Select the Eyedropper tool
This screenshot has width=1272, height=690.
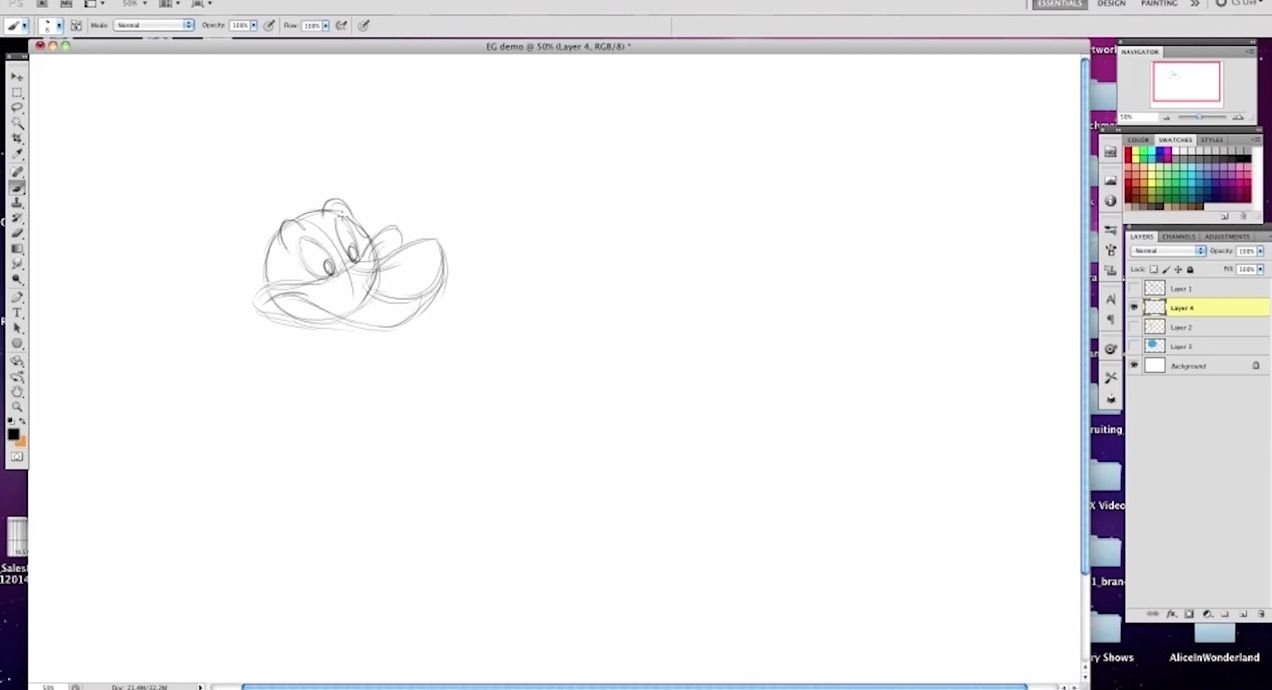[17, 154]
